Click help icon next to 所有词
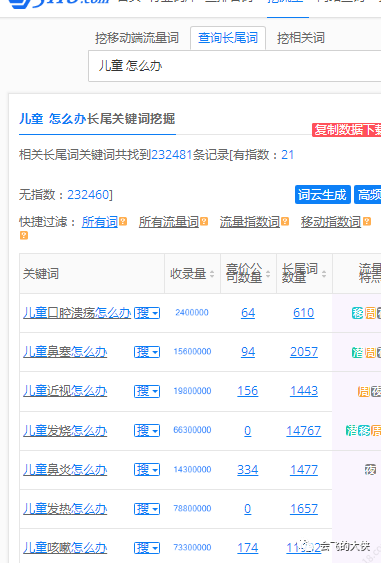381x563 pixels. pyautogui.click(x=123, y=222)
